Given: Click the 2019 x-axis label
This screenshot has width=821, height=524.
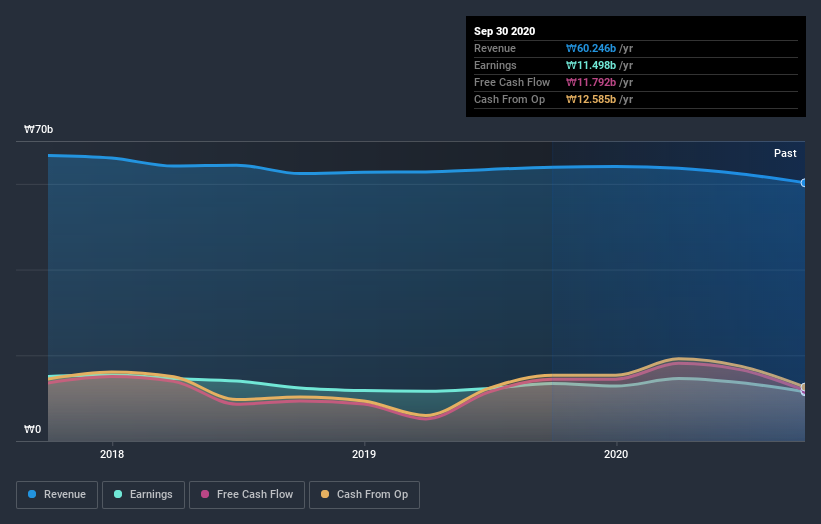Looking at the screenshot, I should point(364,454).
